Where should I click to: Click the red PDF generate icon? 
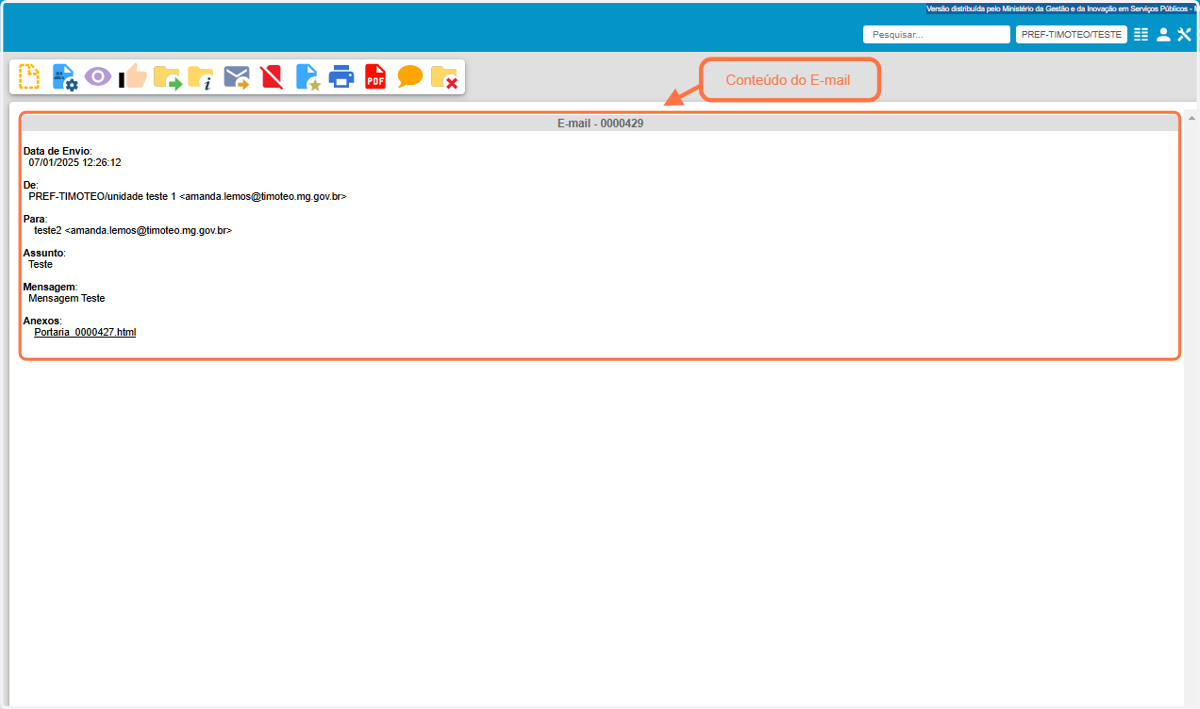point(375,77)
